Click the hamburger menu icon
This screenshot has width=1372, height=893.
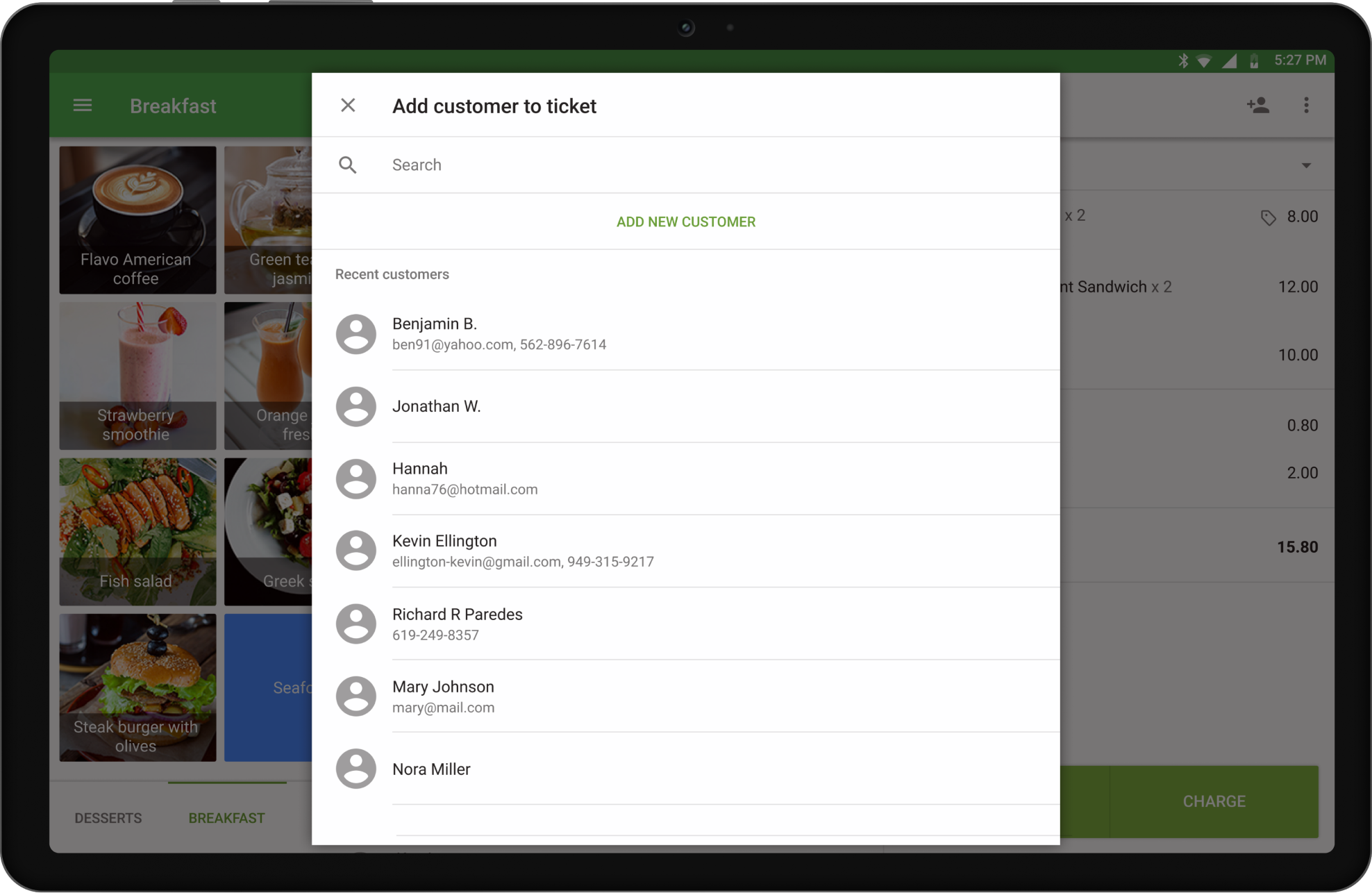pyautogui.click(x=82, y=105)
